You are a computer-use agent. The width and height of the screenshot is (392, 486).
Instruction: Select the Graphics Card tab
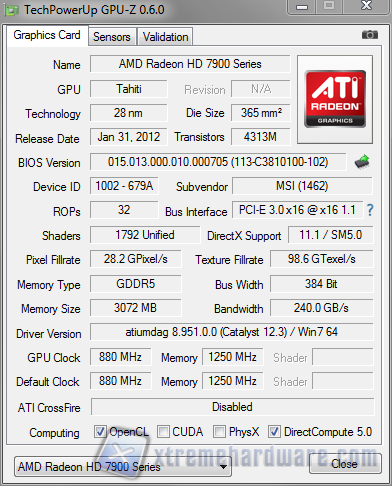click(x=47, y=35)
